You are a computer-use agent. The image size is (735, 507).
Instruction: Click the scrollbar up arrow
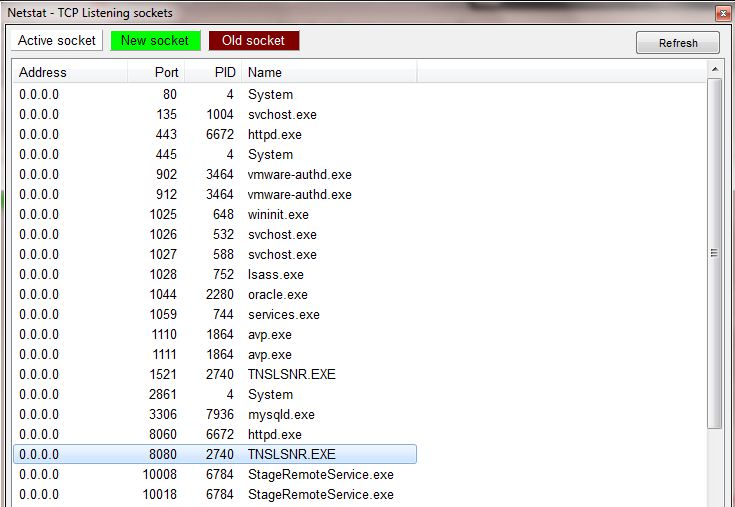coord(714,69)
